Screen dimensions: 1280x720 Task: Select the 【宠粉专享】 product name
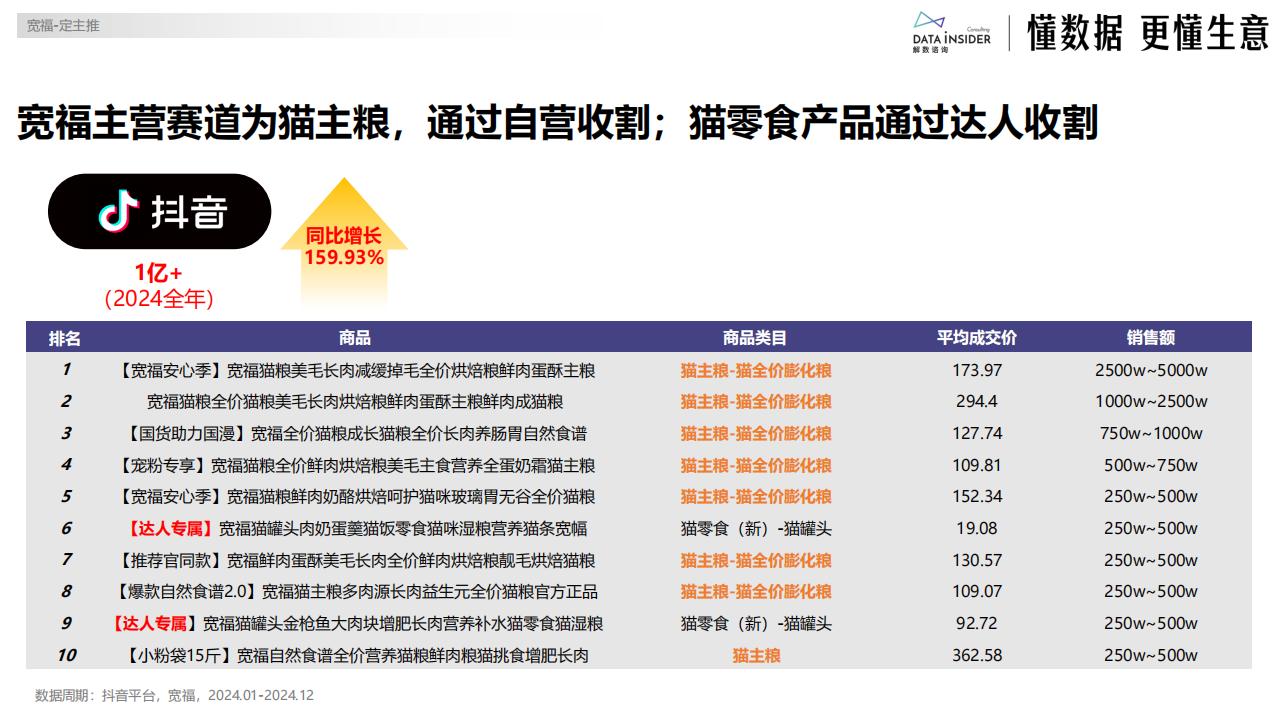pos(356,465)
